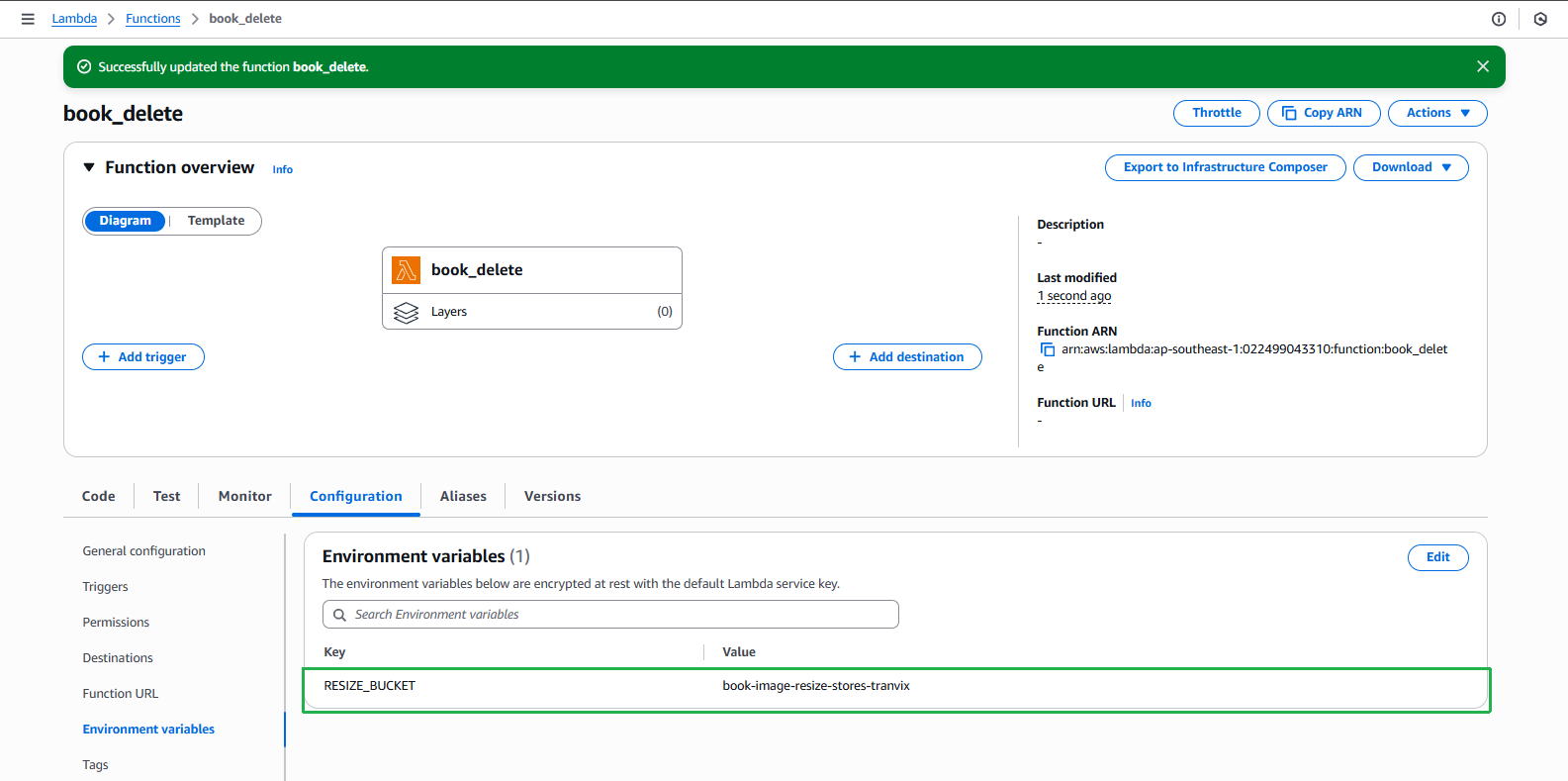Open Function URL in the configuration sidebar
Image resolution: width=1568 pixels, height=781 pixels.
121,694
